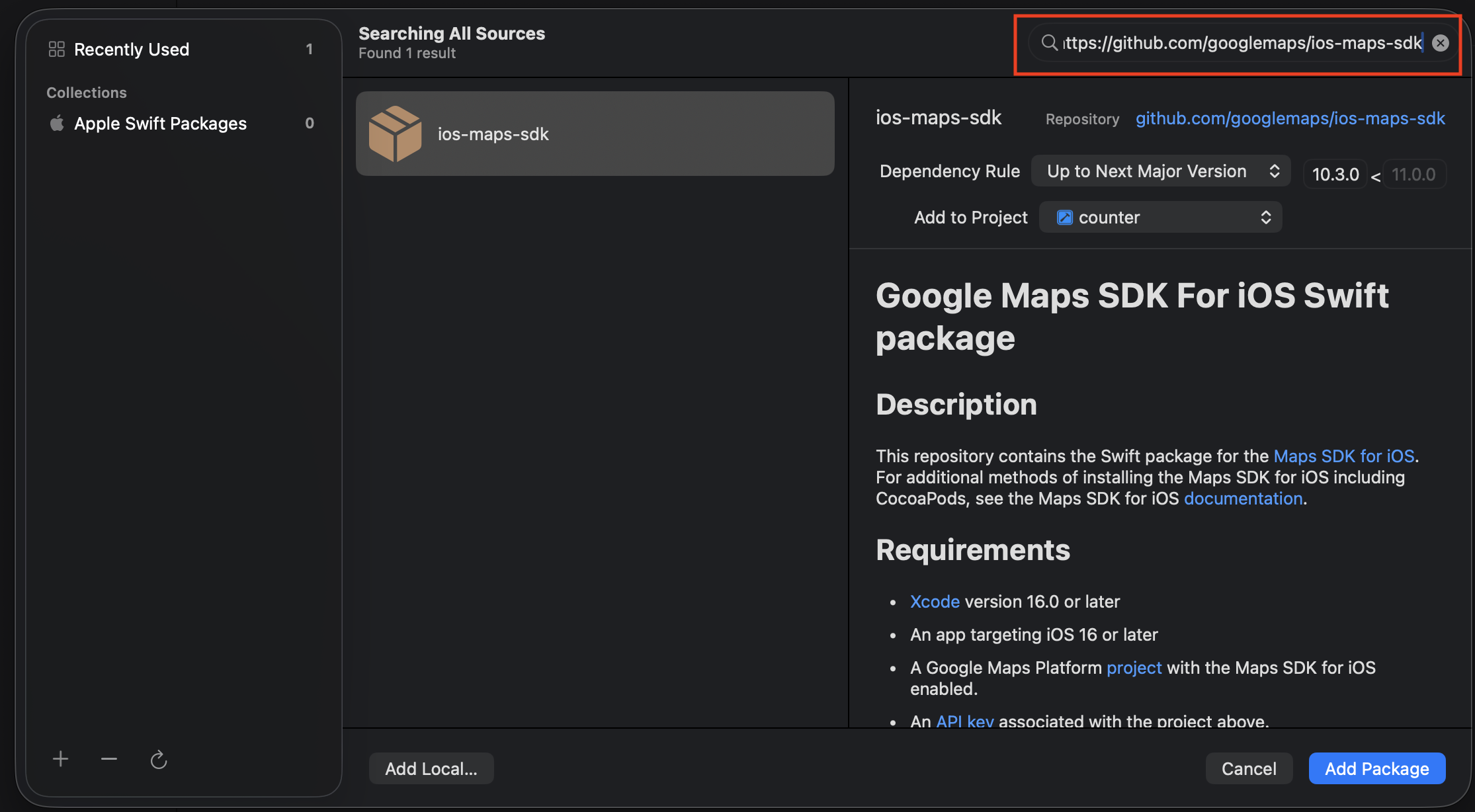
Task: Edit the maximum version field 11.0.0
Action: (1414, 174)
